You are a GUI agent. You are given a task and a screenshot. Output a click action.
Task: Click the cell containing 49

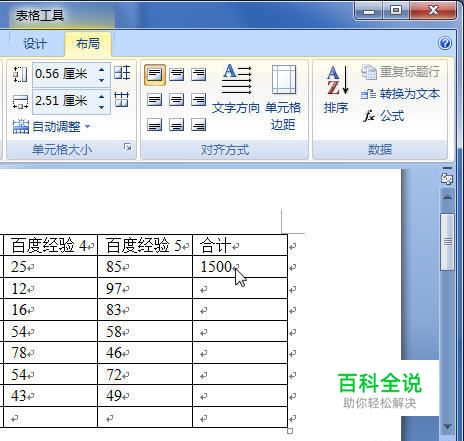pos(145,396)
